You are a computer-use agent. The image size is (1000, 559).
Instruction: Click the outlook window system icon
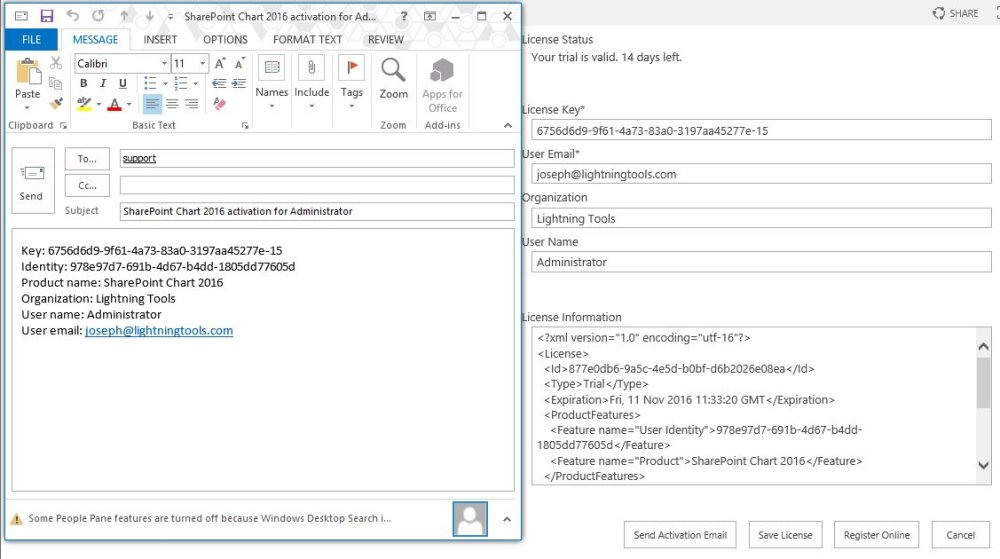pos(21,16)
